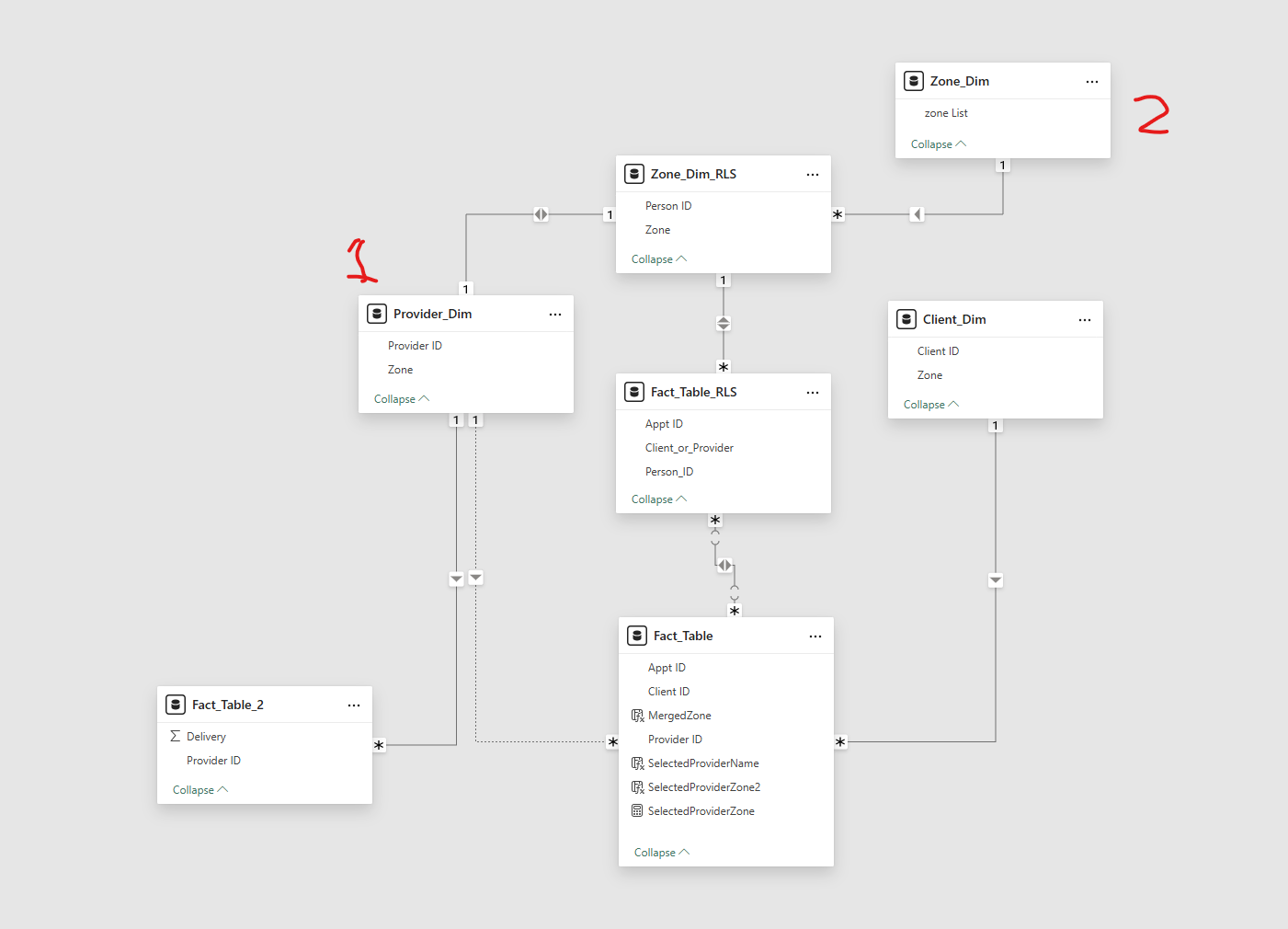Collapse the Zone_Dim_RLS table

[x=659, y=259]
